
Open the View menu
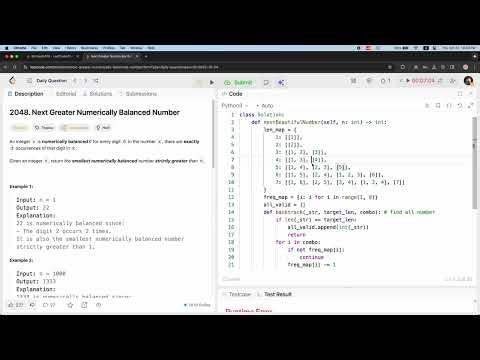click(56, 48)
